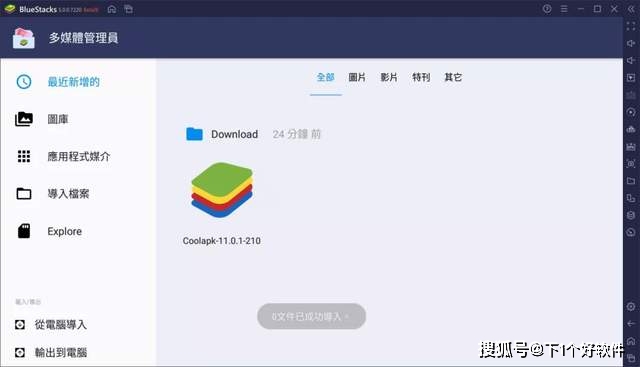Screen dimensions: 640x367
Task: Click the volume up icon
Action: pyautogui.click(x=631, y=43)
